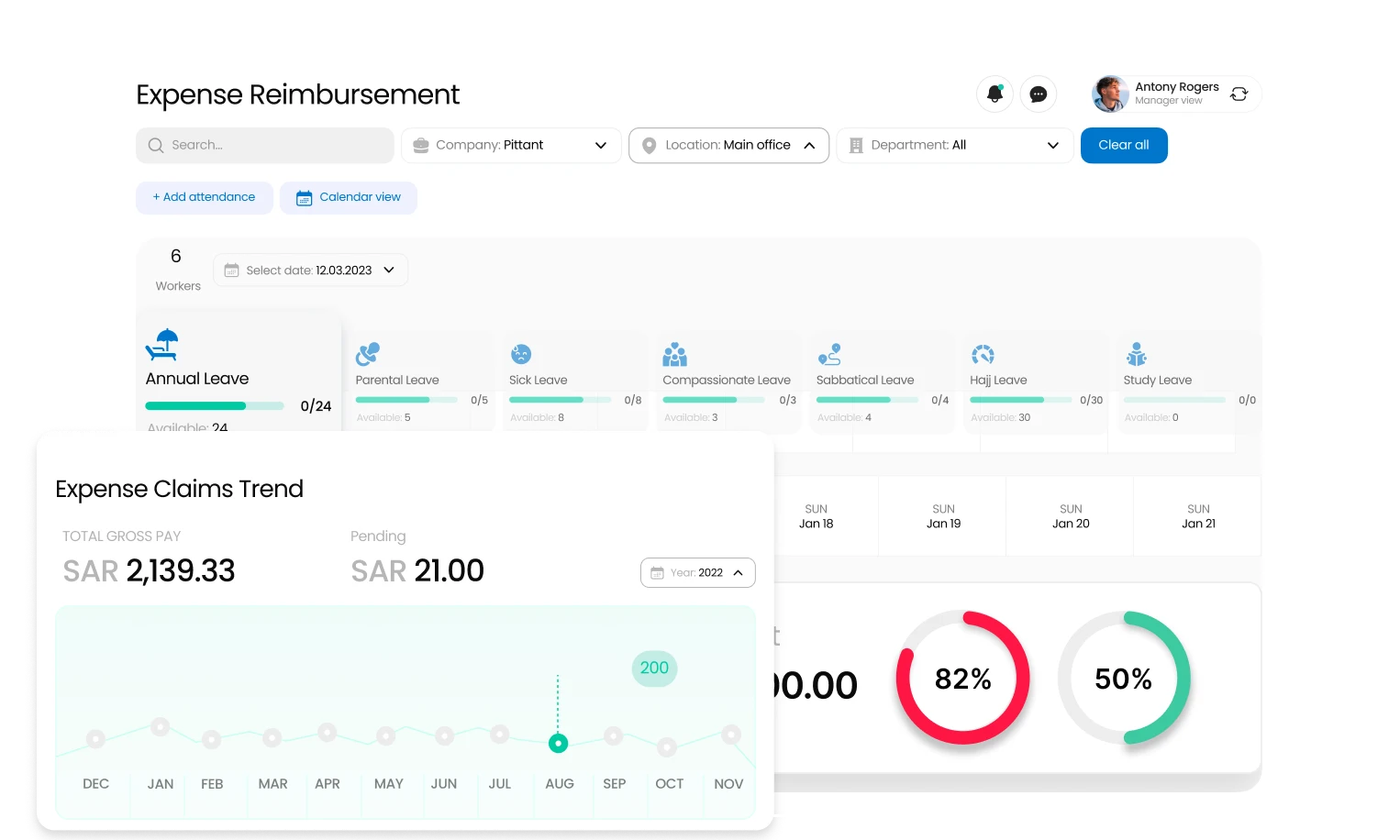1400x840 pixels.
Task: Click the Add attendance button
Action: tap(204, 197)
